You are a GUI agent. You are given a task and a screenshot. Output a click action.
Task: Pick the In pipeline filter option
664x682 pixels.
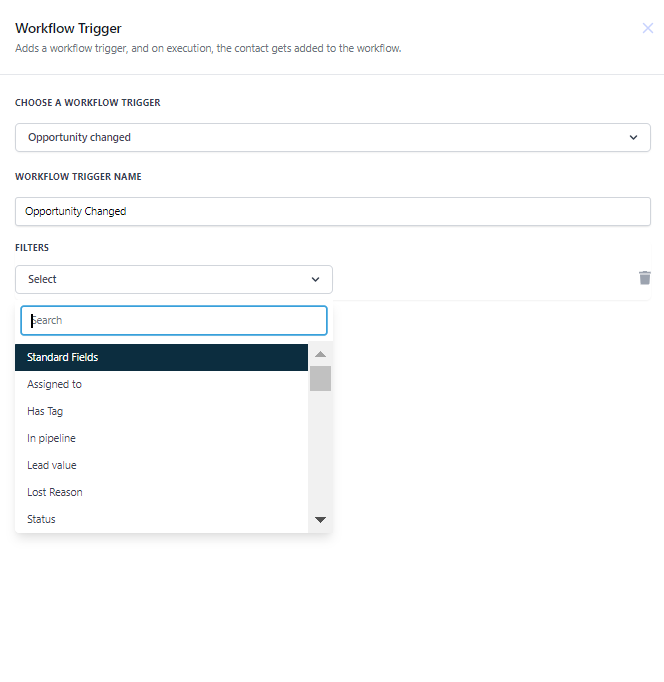tap(161, 438)
